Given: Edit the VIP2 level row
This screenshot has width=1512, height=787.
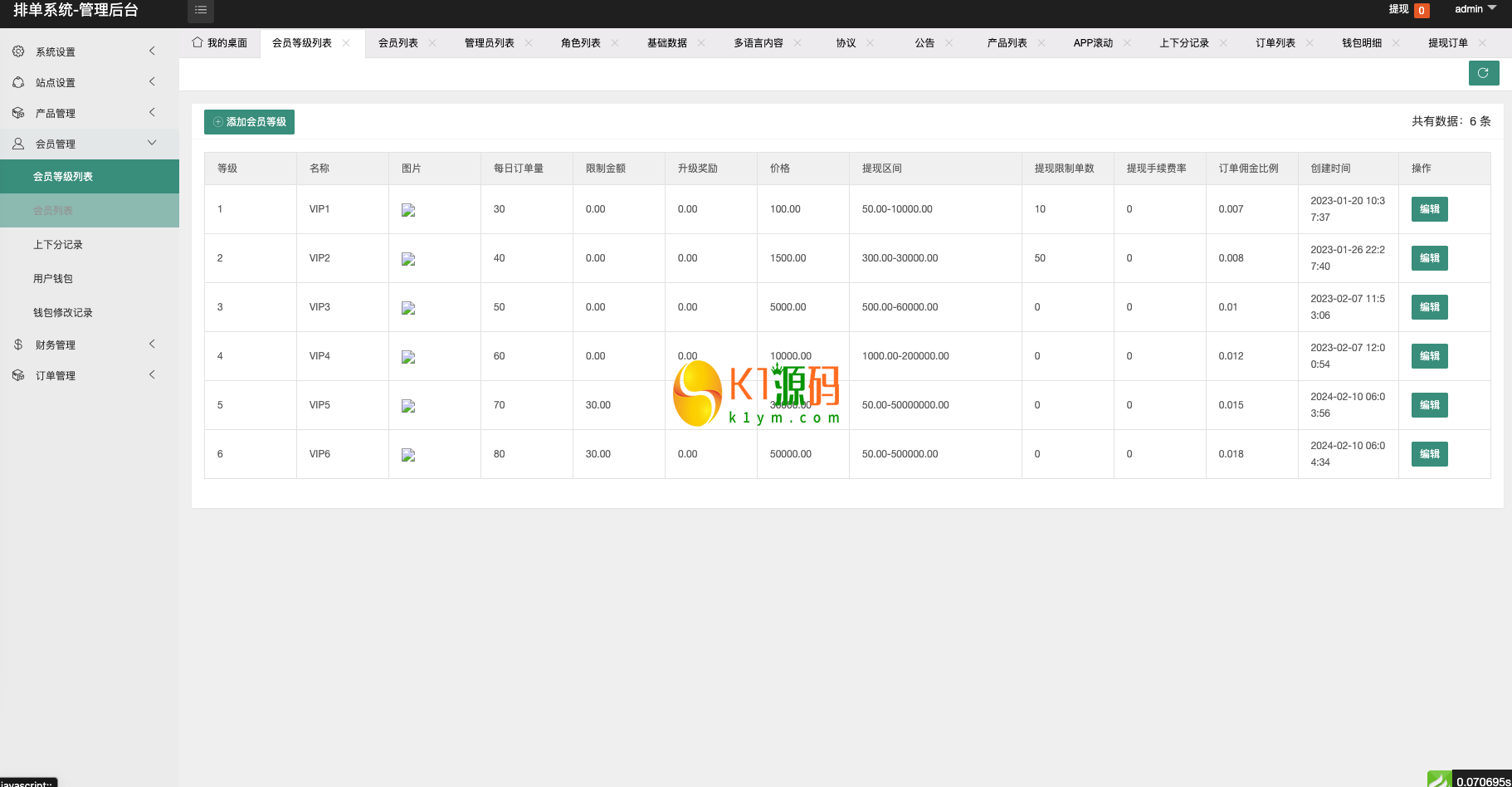Looking at the screenshot, I should [x=1430, y=258].
